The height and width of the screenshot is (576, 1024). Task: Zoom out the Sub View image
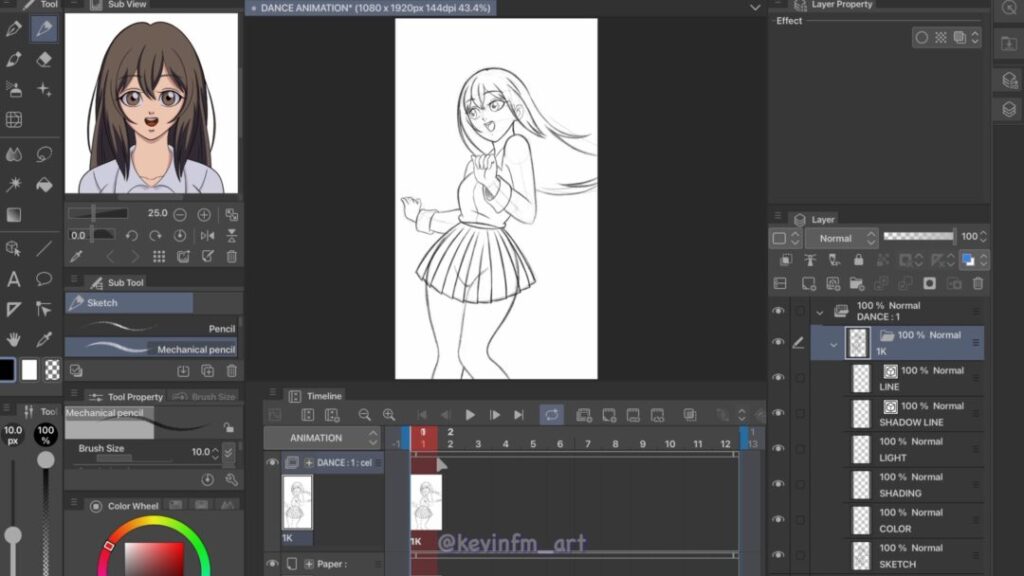pos(180,214)
